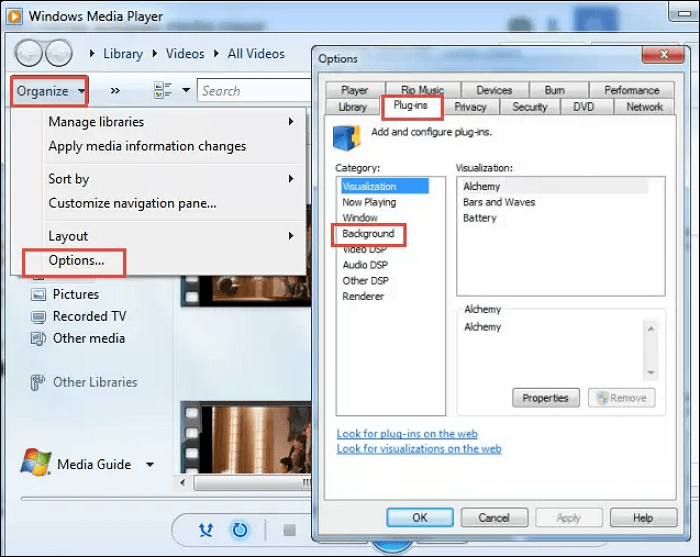Expand the arrow before All Videos breadcrumb
The height and width of the screenshot is (557, 700).
pos(216,54)
